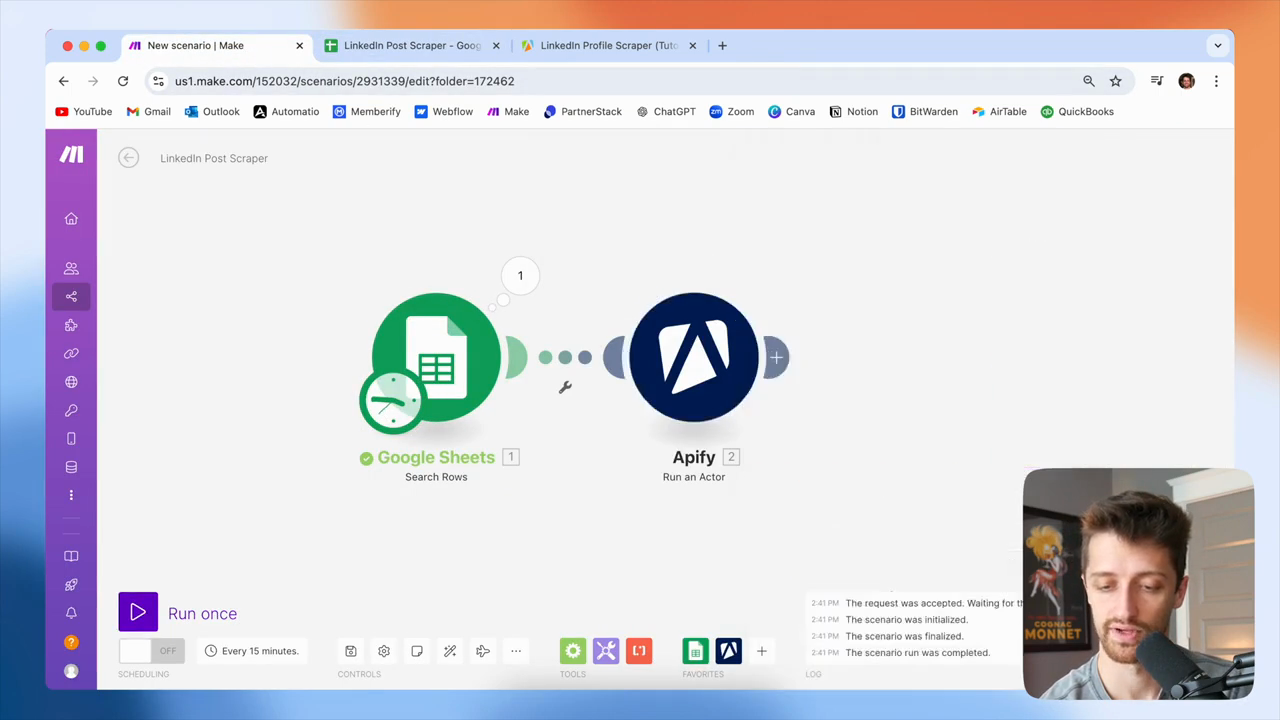Click the wrench icon between the modules
The image size is (1280, 720).
pyautogui.click(x=565, y=387)
